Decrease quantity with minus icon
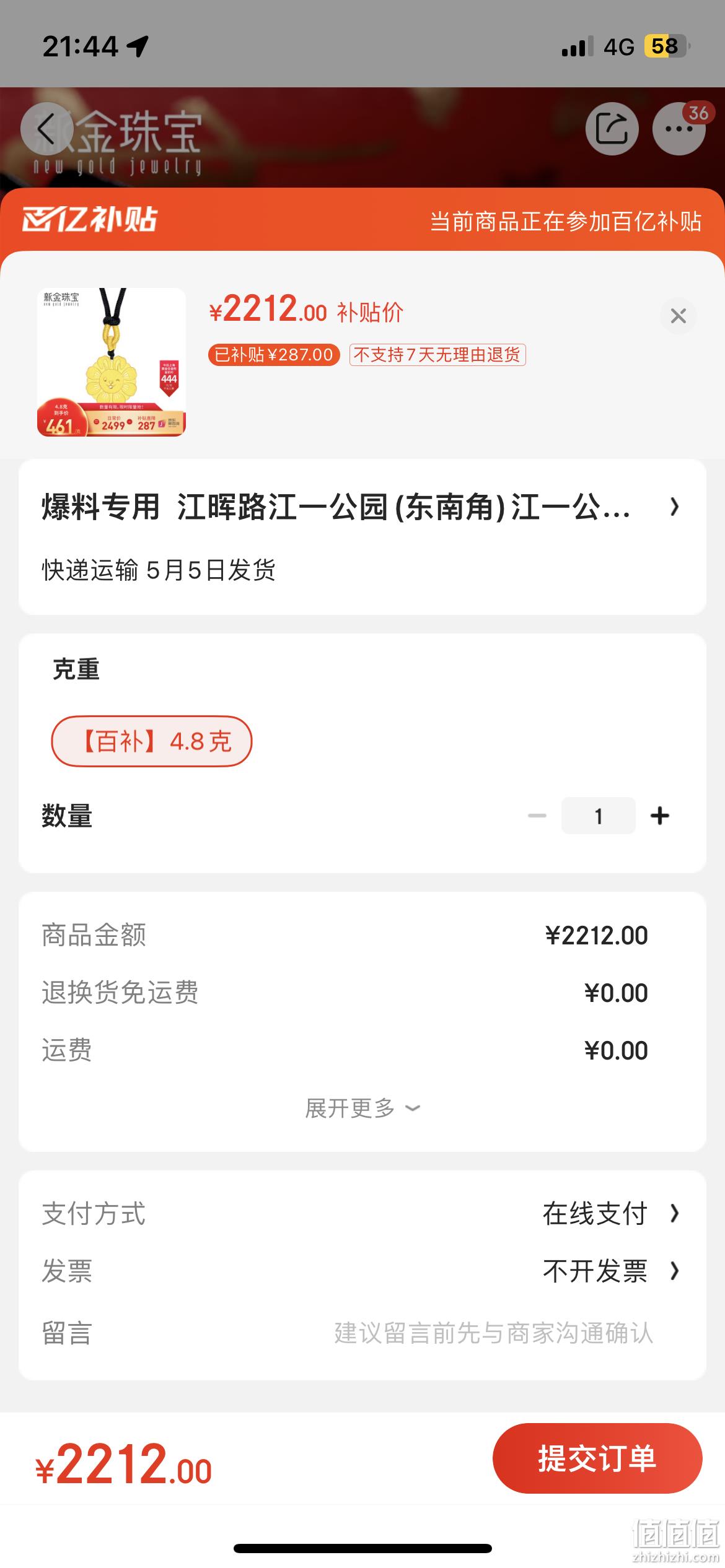This screenshot has height=1568, width=725. (x=537, y=816)
